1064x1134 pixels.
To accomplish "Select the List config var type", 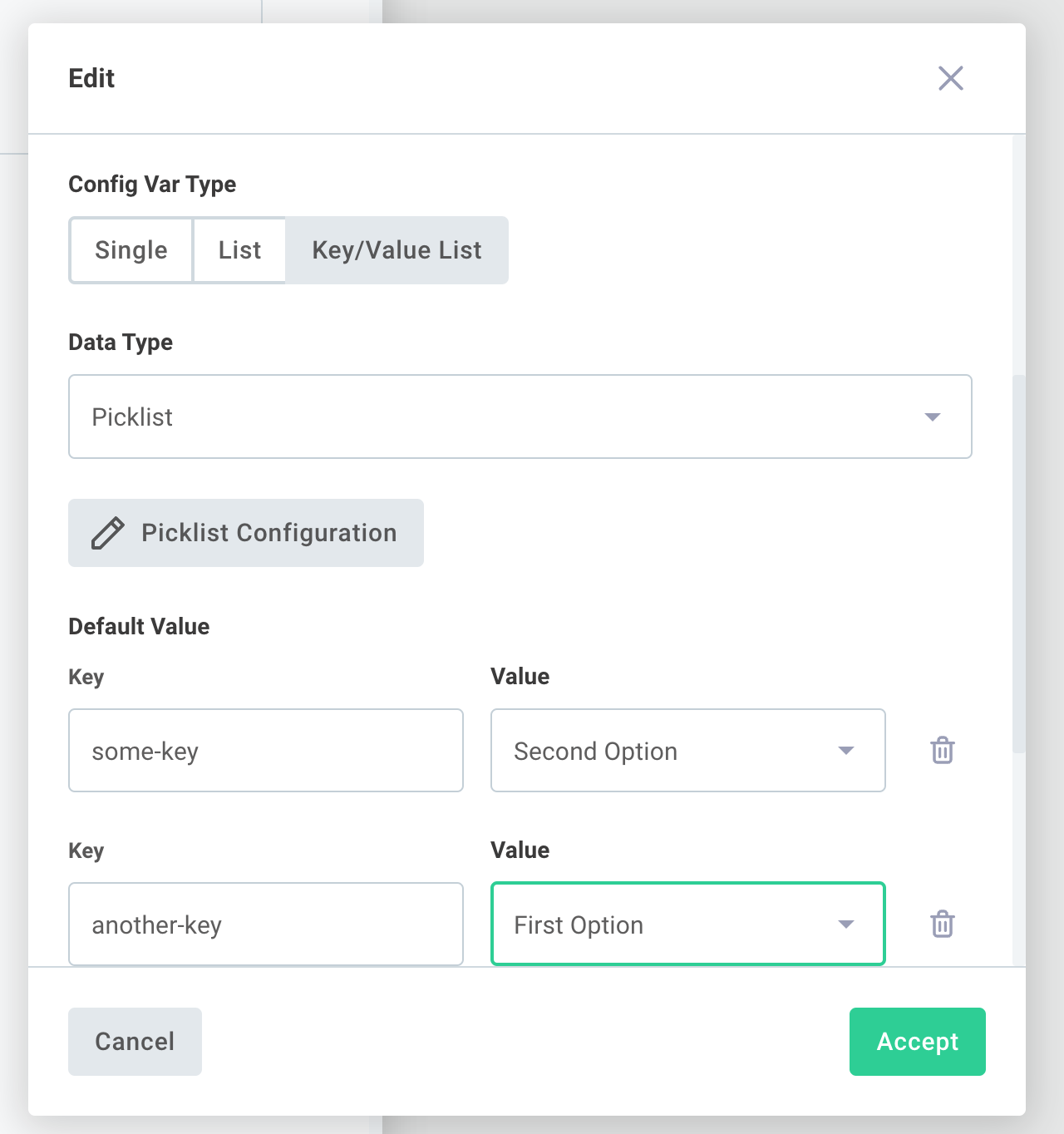I will pyautogui.click(x=239, y=250).
